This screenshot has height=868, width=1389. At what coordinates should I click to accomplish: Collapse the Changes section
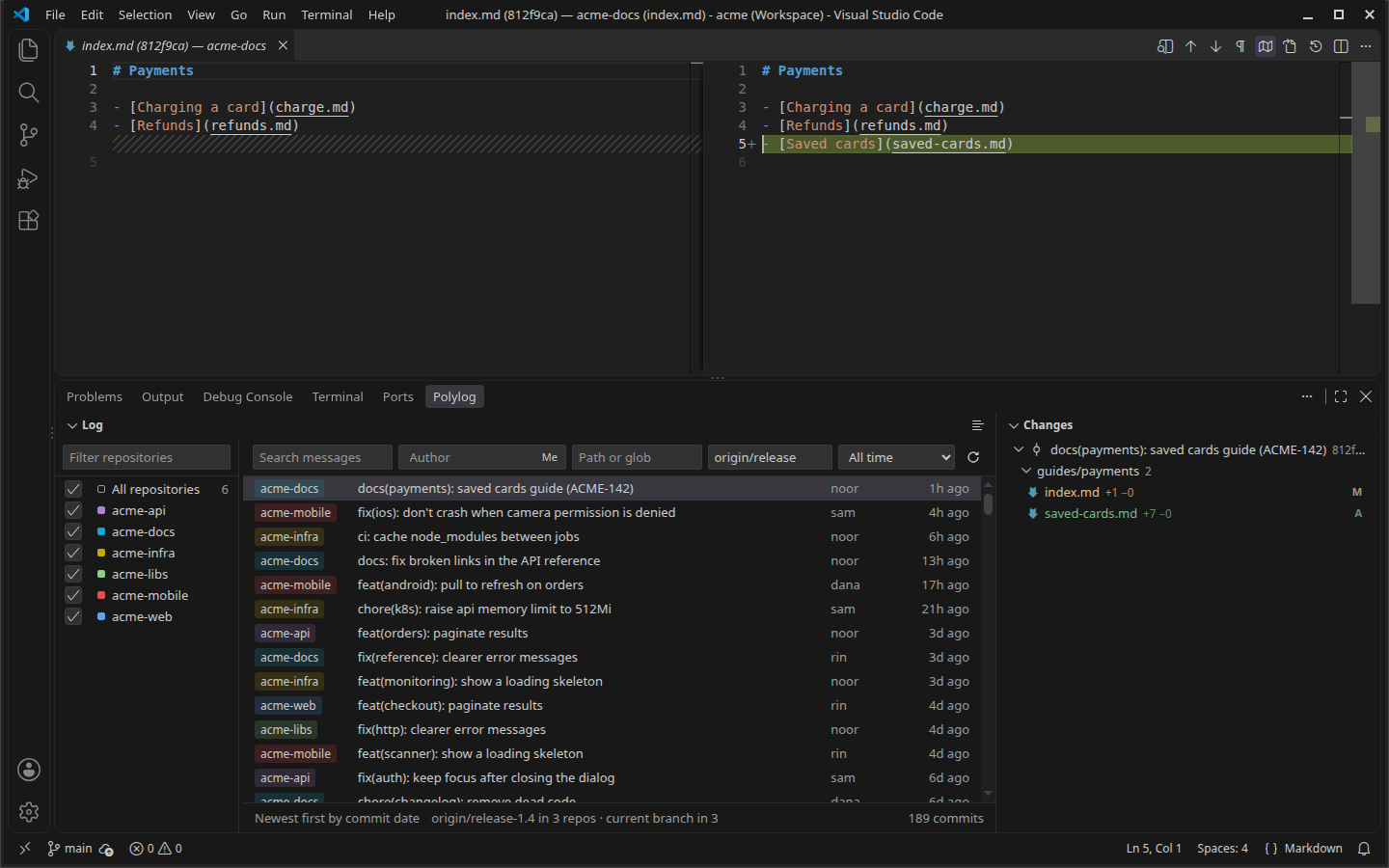coord(1014,425)
